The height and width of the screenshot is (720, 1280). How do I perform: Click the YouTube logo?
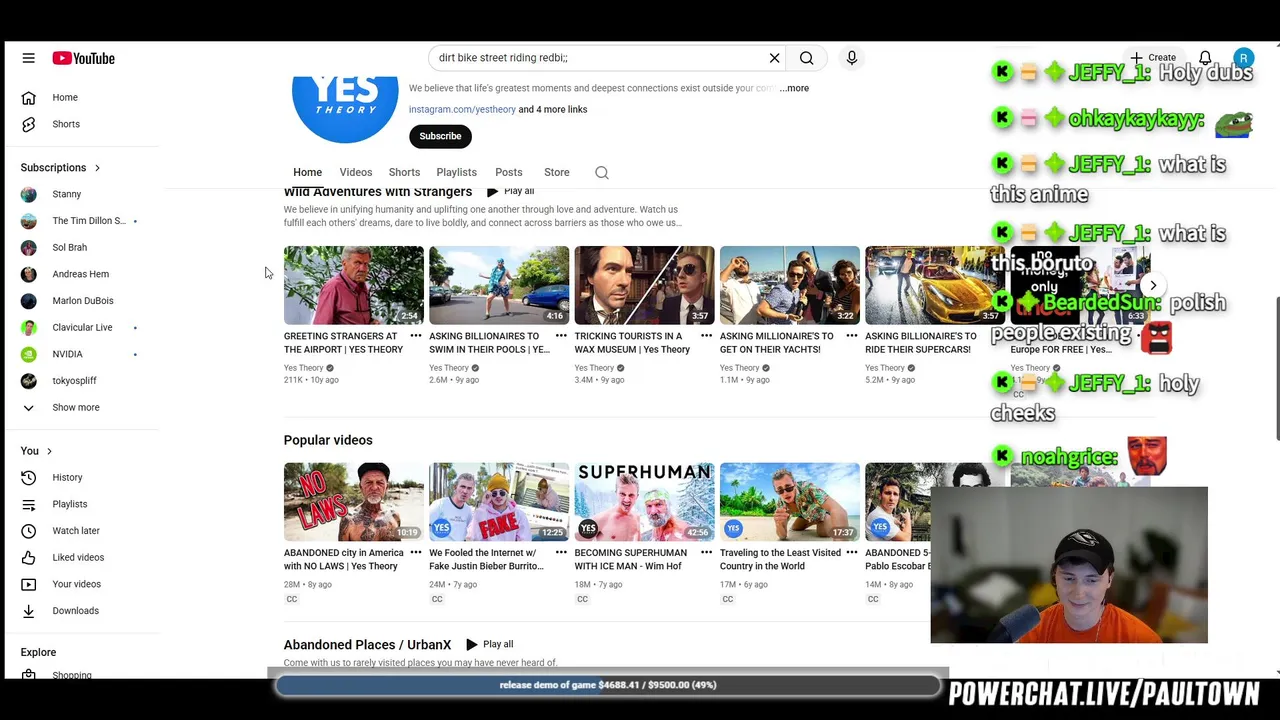[84, 58]
